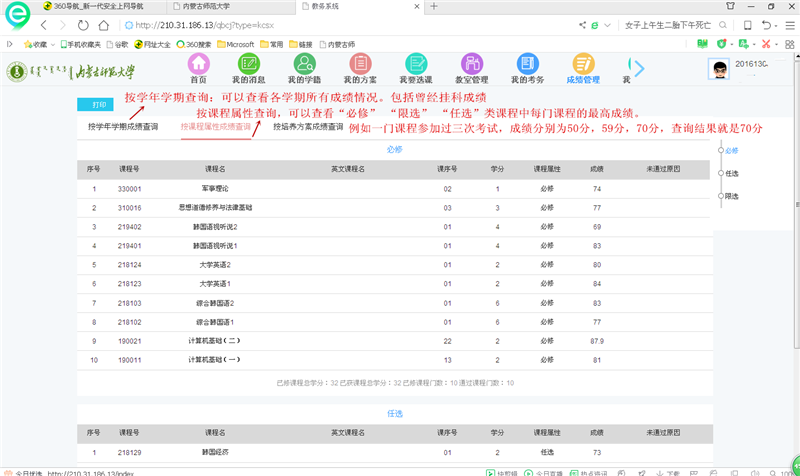The width and height of the screenshot is (800, 476).
Task: Open a new browser tab with plus button
Action: pyautogui.click(x=433, y=6)
